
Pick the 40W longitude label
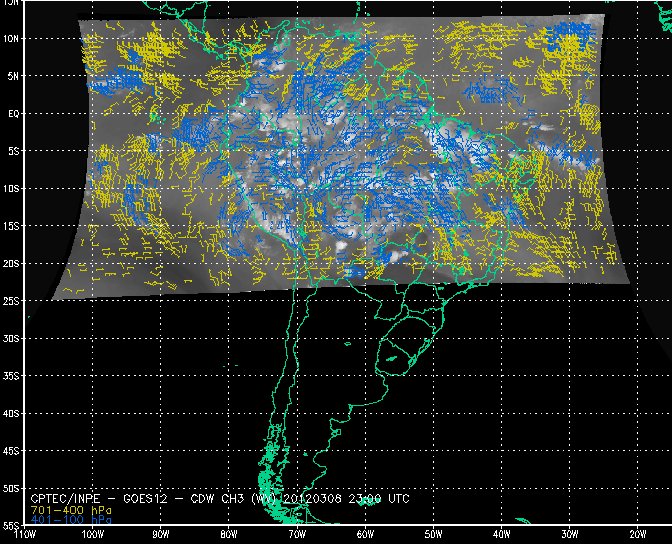(x=502, y=535)
